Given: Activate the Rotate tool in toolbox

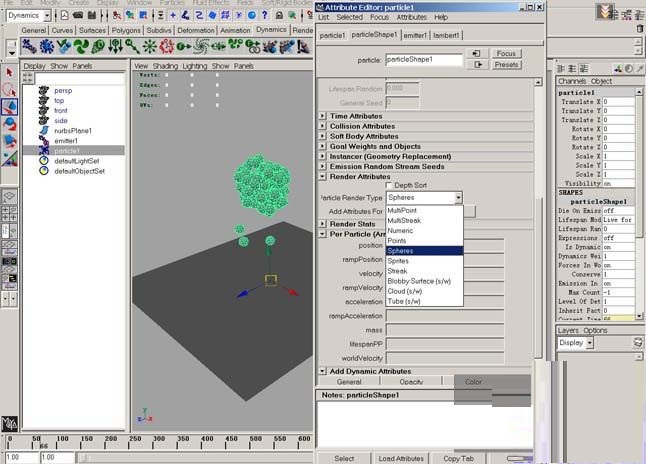Looking at the screenshot, I should click(x=9, y=124).
